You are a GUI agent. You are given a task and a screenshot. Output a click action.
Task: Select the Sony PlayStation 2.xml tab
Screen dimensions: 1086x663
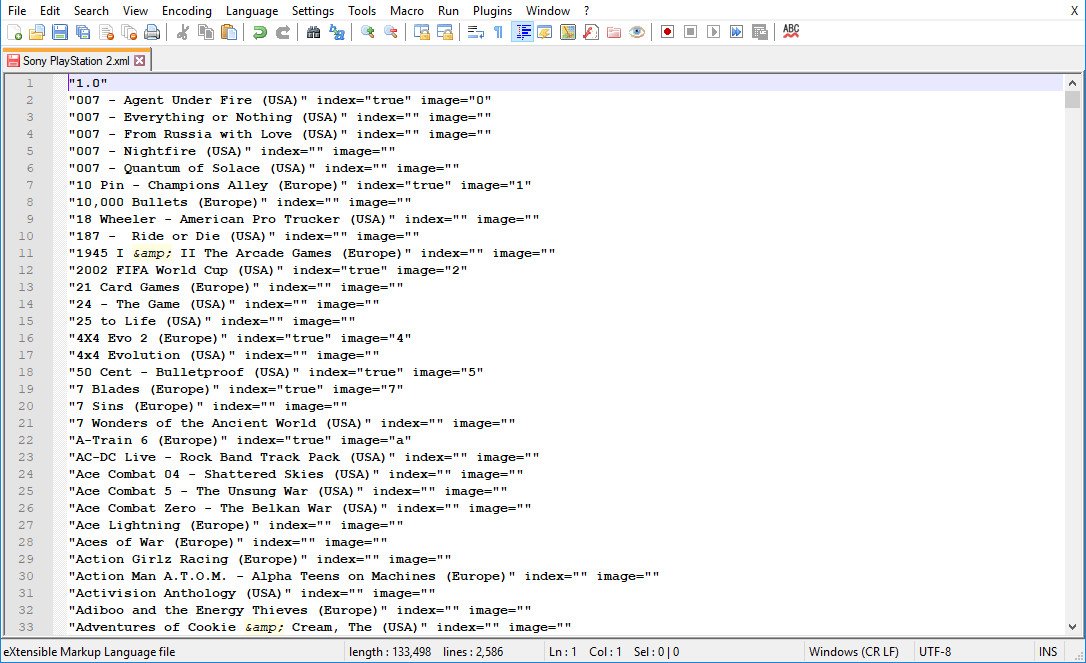pos(75,60)
